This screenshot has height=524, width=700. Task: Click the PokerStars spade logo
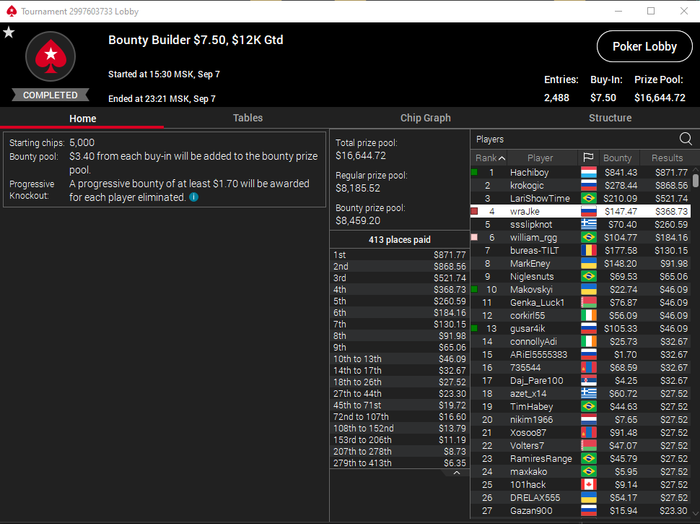pyautogui.click(x=50, y=57)
